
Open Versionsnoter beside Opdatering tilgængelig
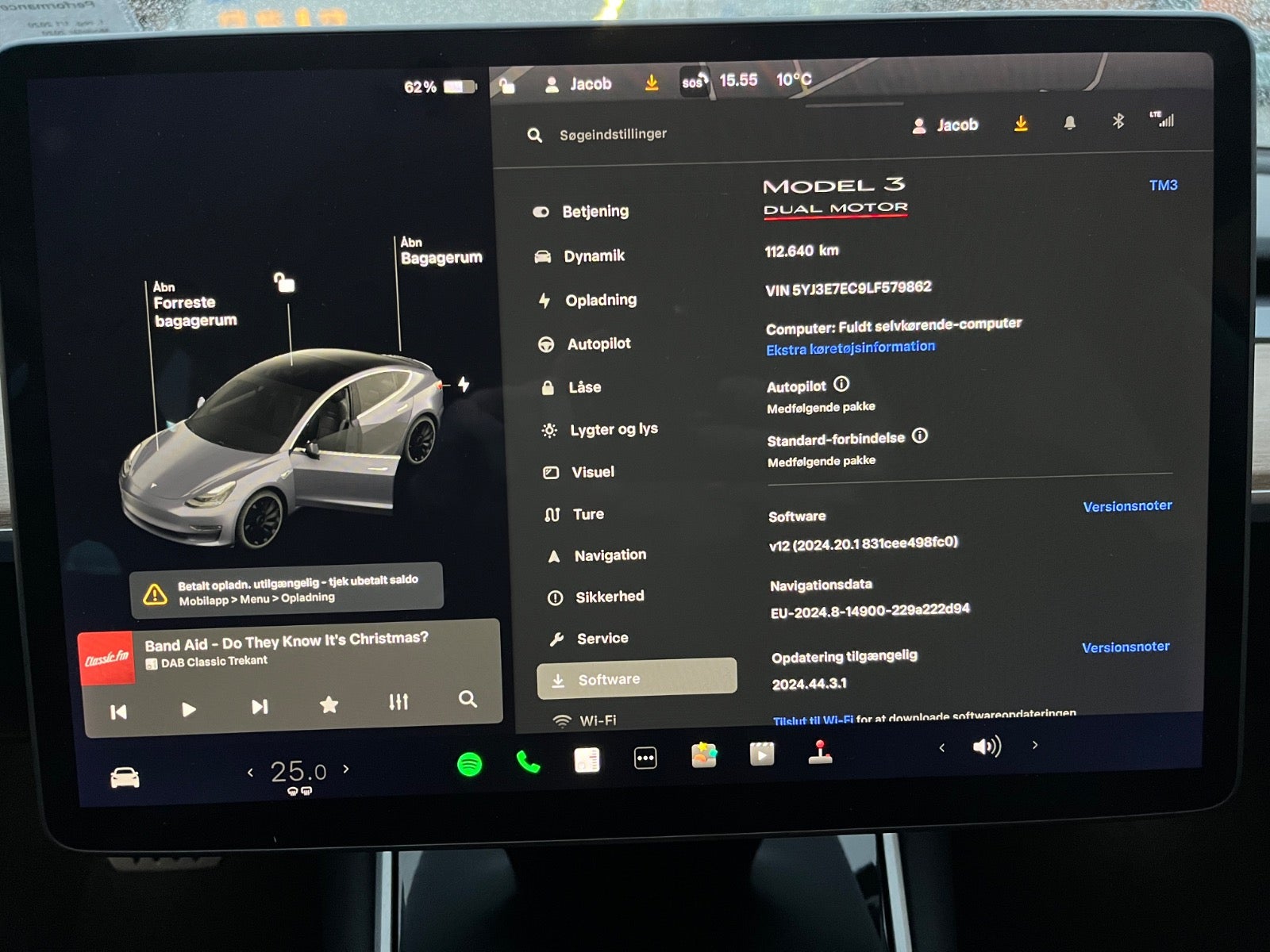(x=1126, y=647)
